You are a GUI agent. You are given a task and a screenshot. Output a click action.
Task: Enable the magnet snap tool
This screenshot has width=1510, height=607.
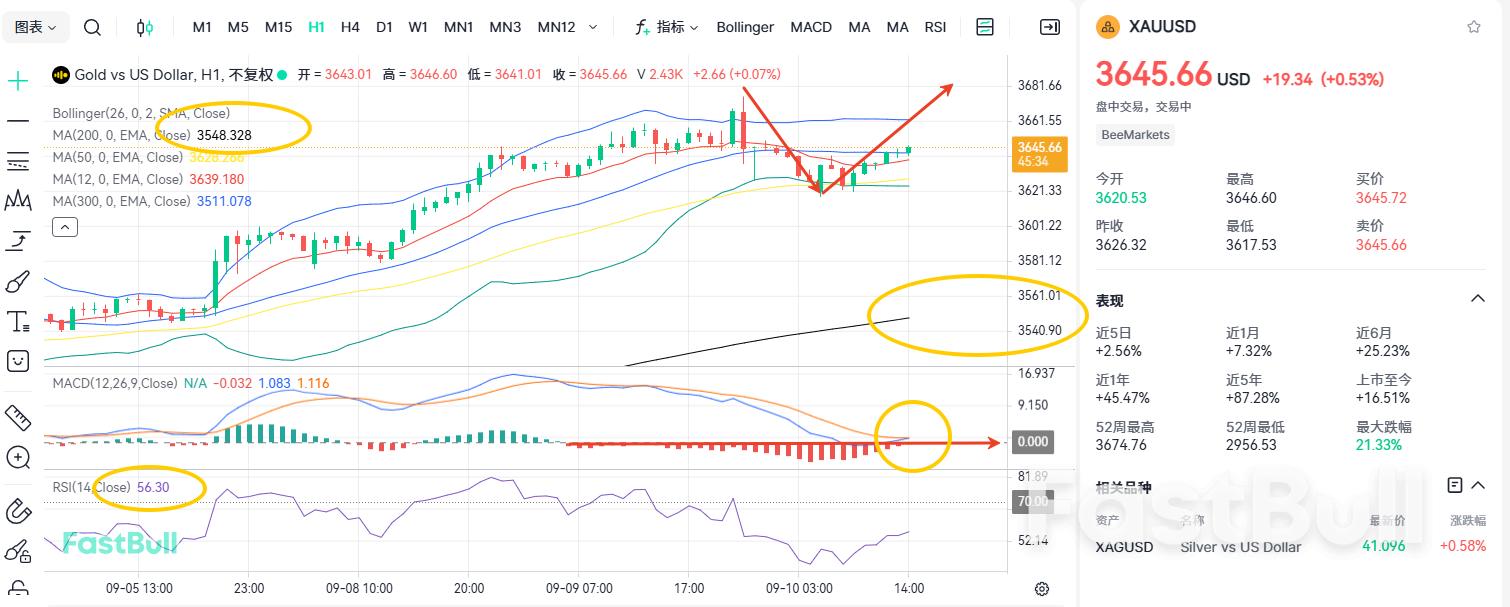[x=17, y=510]
